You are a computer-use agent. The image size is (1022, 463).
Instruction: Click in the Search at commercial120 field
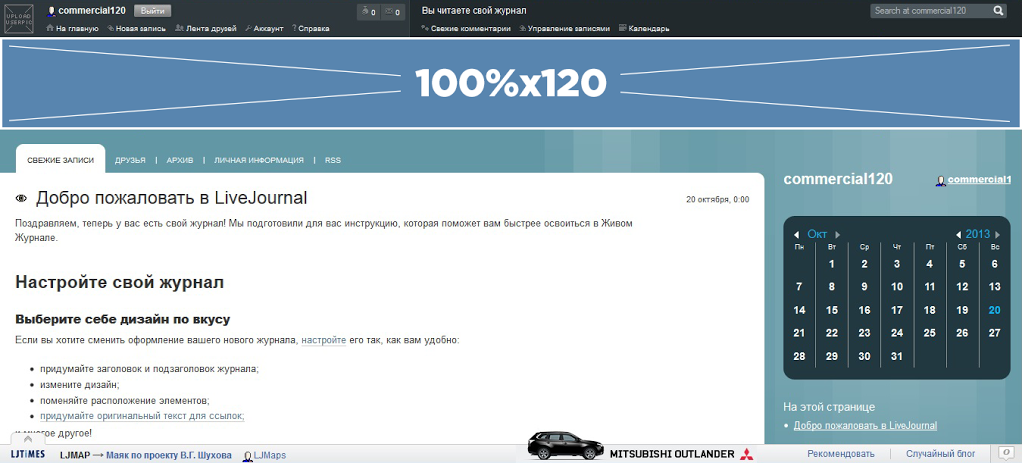928,11
